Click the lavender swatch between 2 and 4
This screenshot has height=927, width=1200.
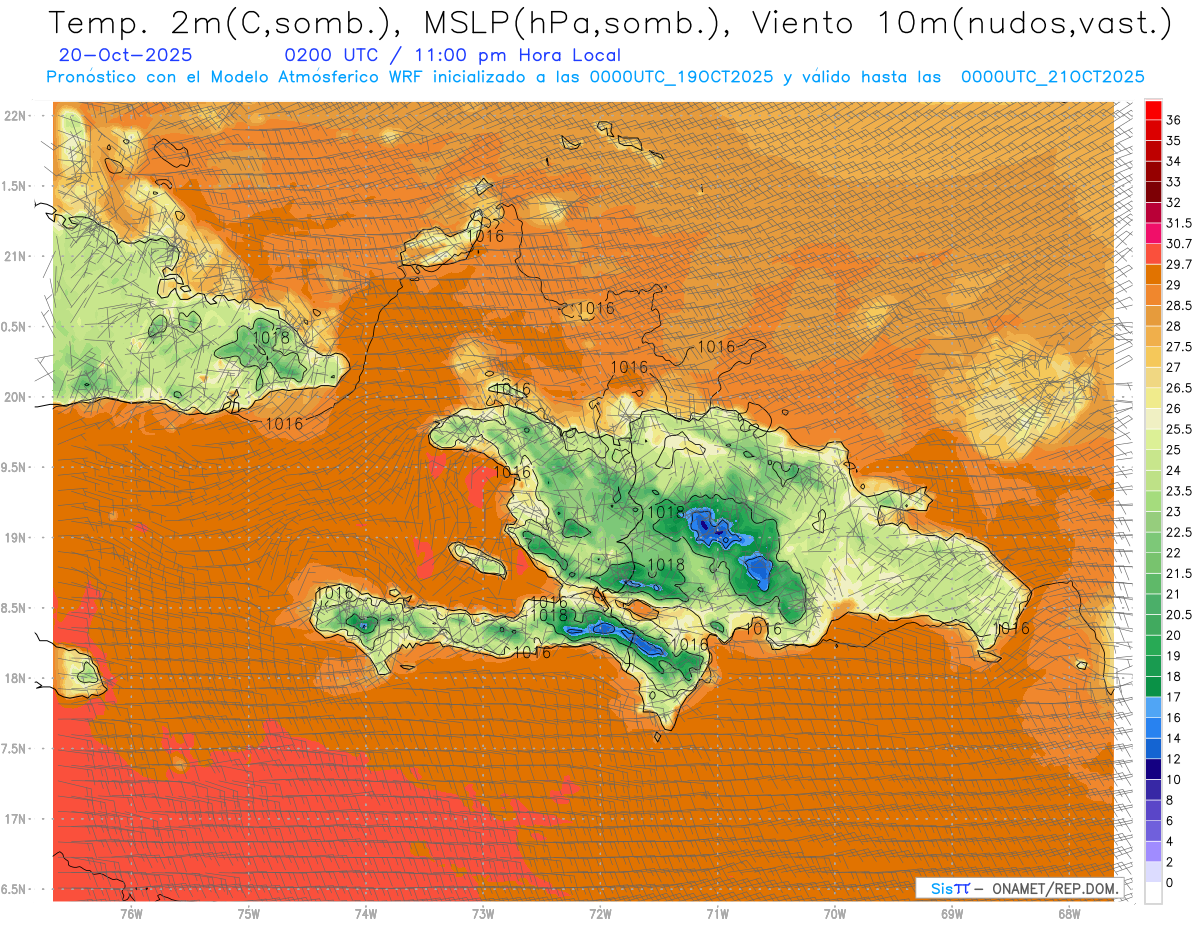click(1153, 853)
